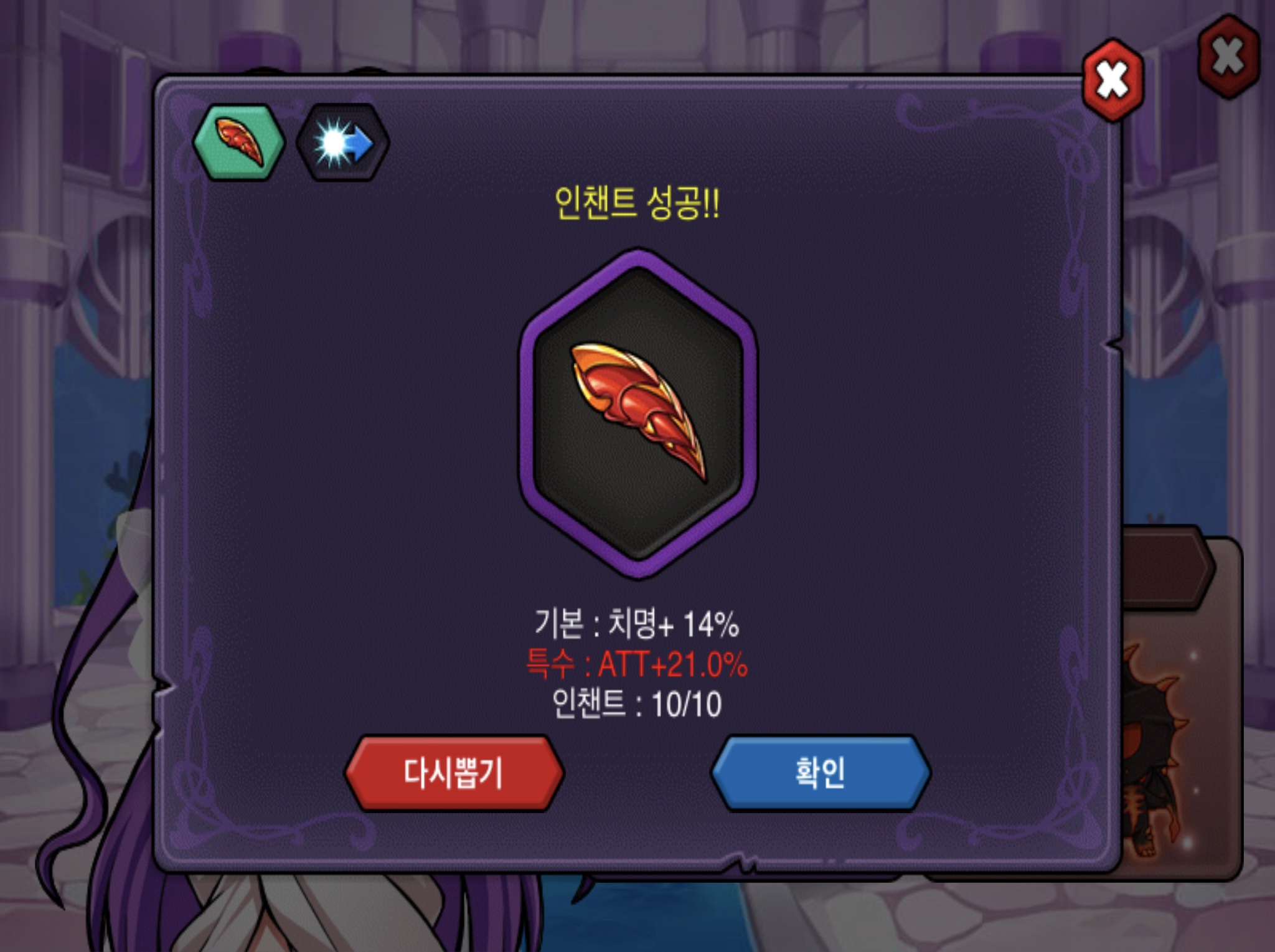Image resolution: width=1275 pixels, height=952 pixels.
Task: Confirm with the blue 확인 button
Action: click(821, 774)
